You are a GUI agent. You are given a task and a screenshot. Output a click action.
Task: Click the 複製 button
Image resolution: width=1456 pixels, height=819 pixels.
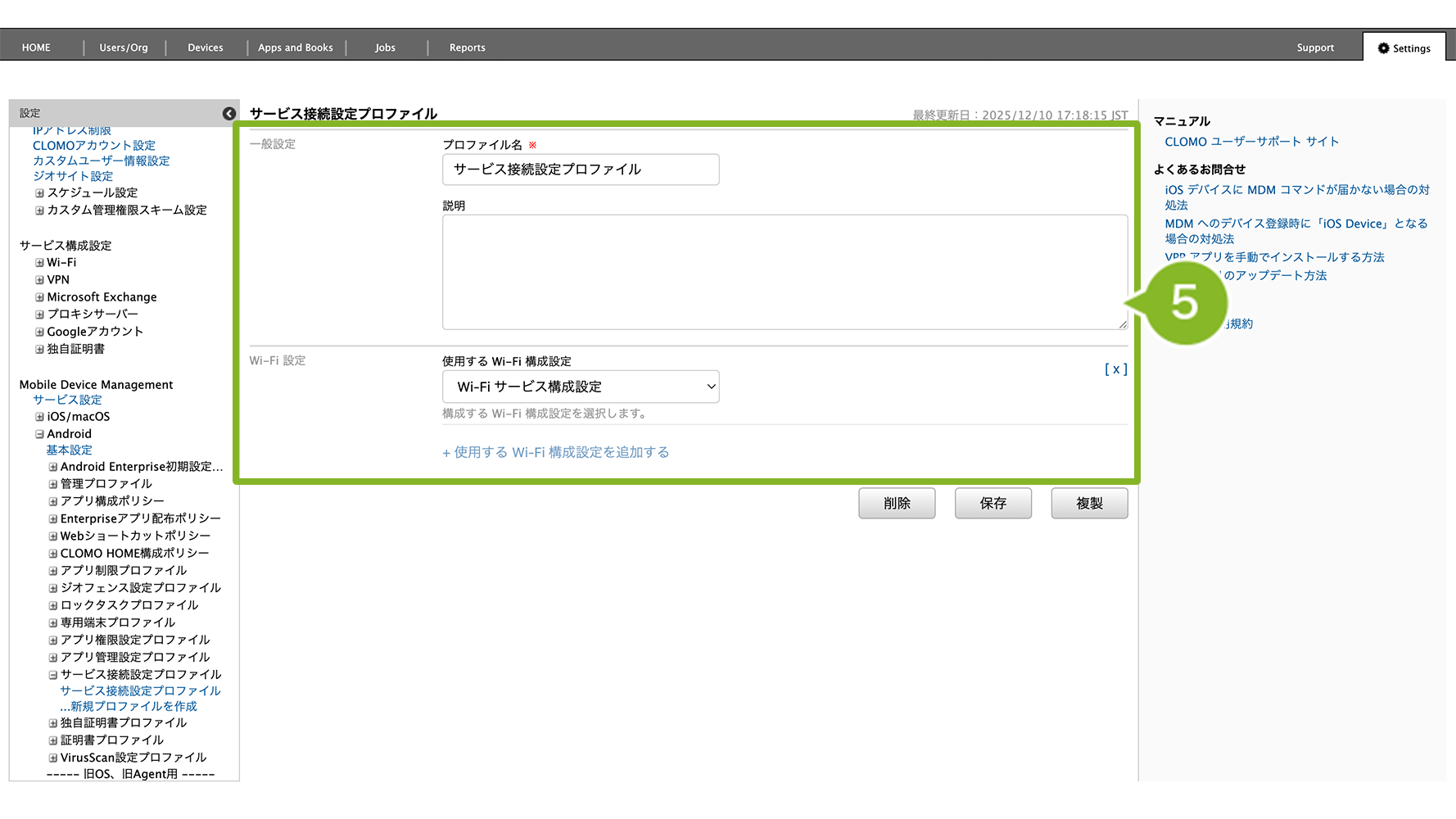tap(1089, 504)
